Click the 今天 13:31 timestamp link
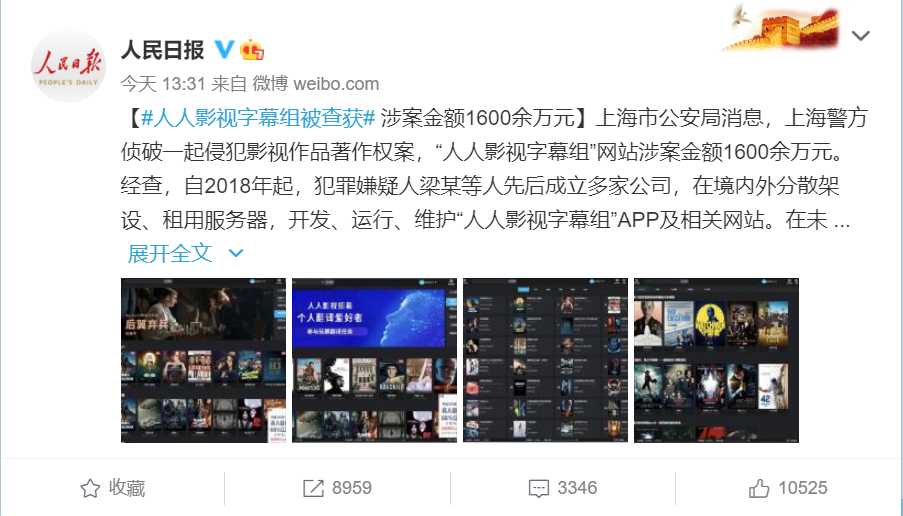The image size is (903, 516). pos(163,84)
